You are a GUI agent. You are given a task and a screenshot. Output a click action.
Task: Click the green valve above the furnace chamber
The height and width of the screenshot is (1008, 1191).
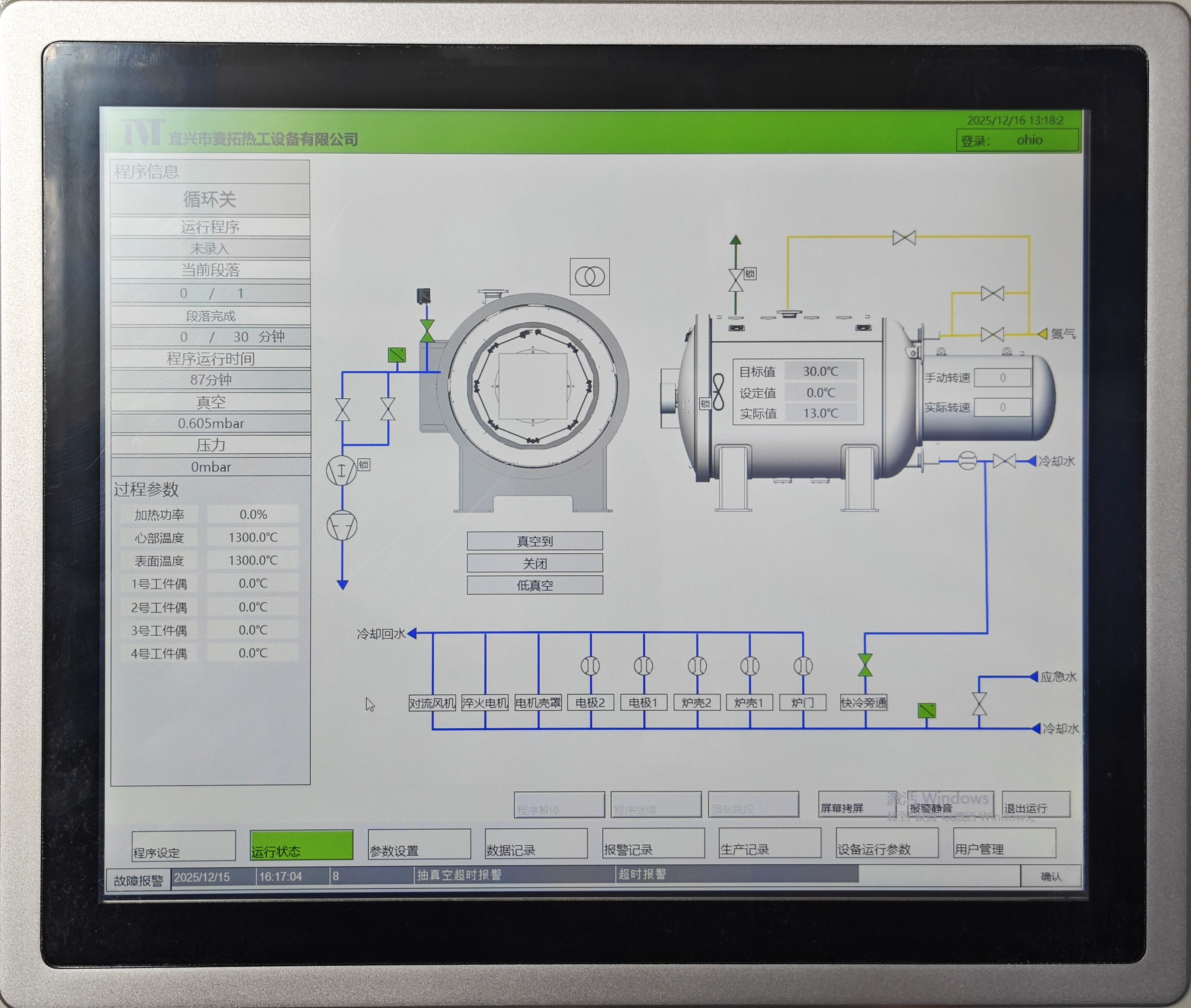click(427, 332)
